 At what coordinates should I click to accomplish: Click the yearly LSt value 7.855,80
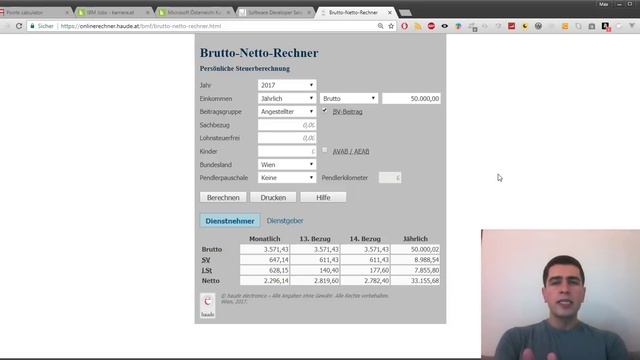tap(415, 270)
